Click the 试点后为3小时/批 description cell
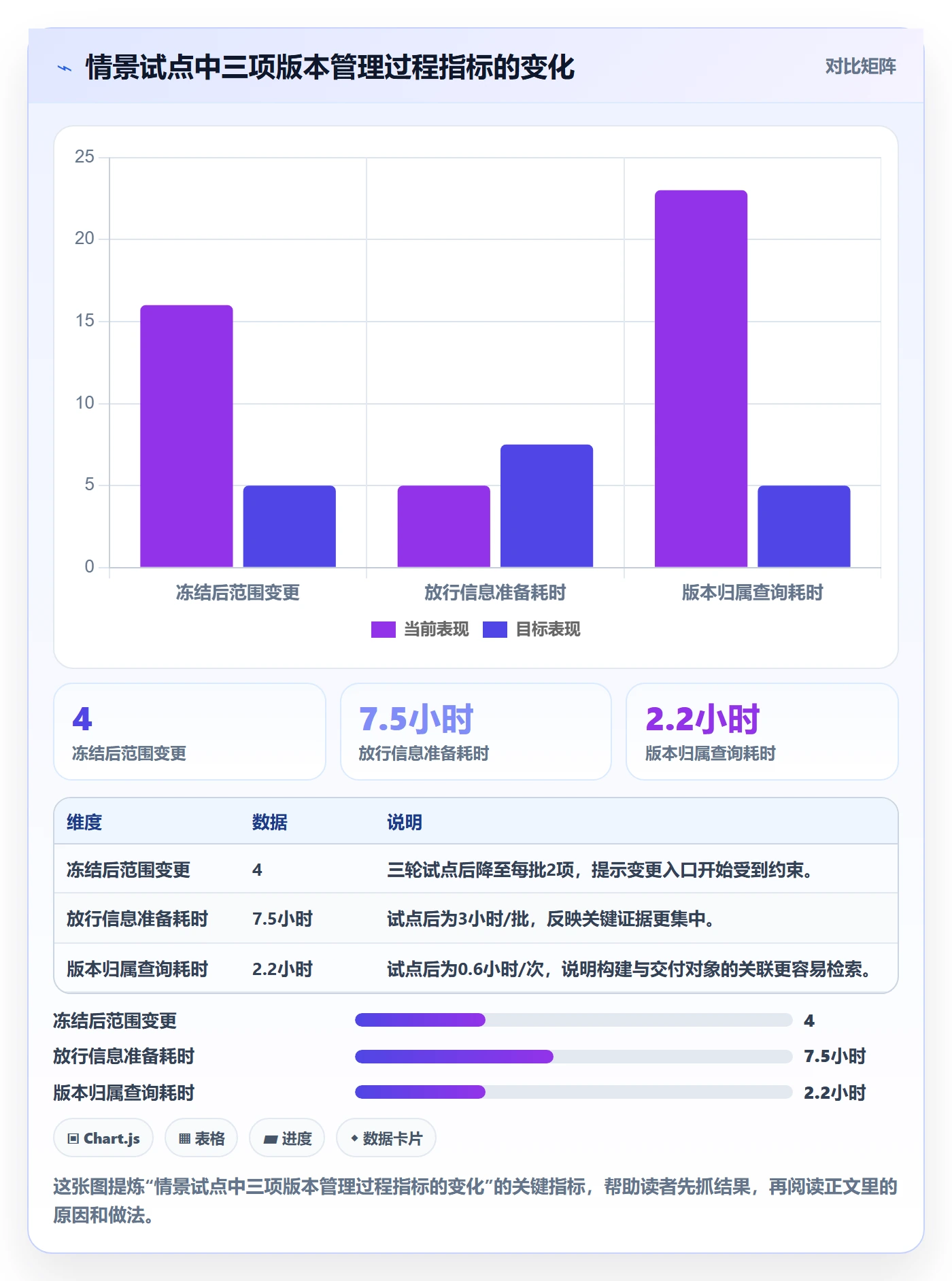 551,919
